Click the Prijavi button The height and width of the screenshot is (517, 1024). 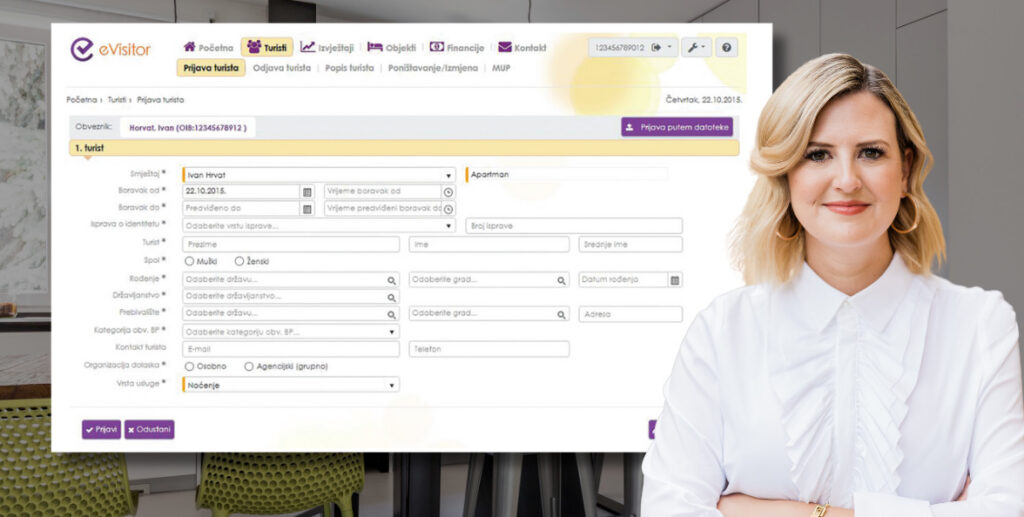[x=101, y=429]
